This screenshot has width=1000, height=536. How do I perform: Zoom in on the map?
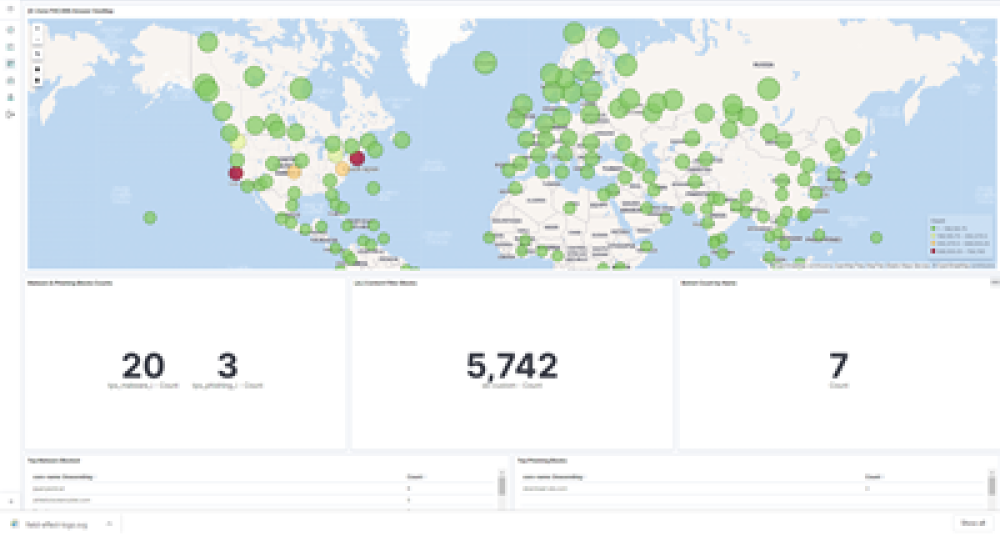tap(37, 29)
